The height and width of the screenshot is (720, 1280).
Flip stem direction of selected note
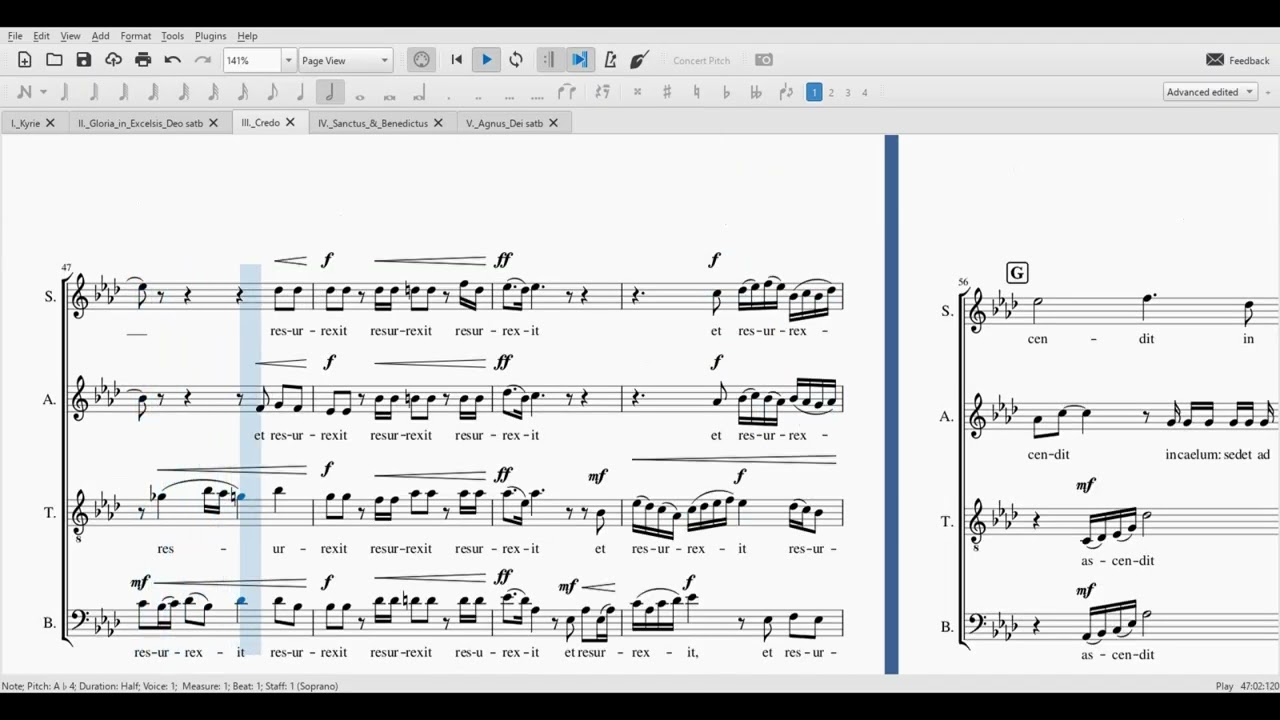tap(786, 92)
